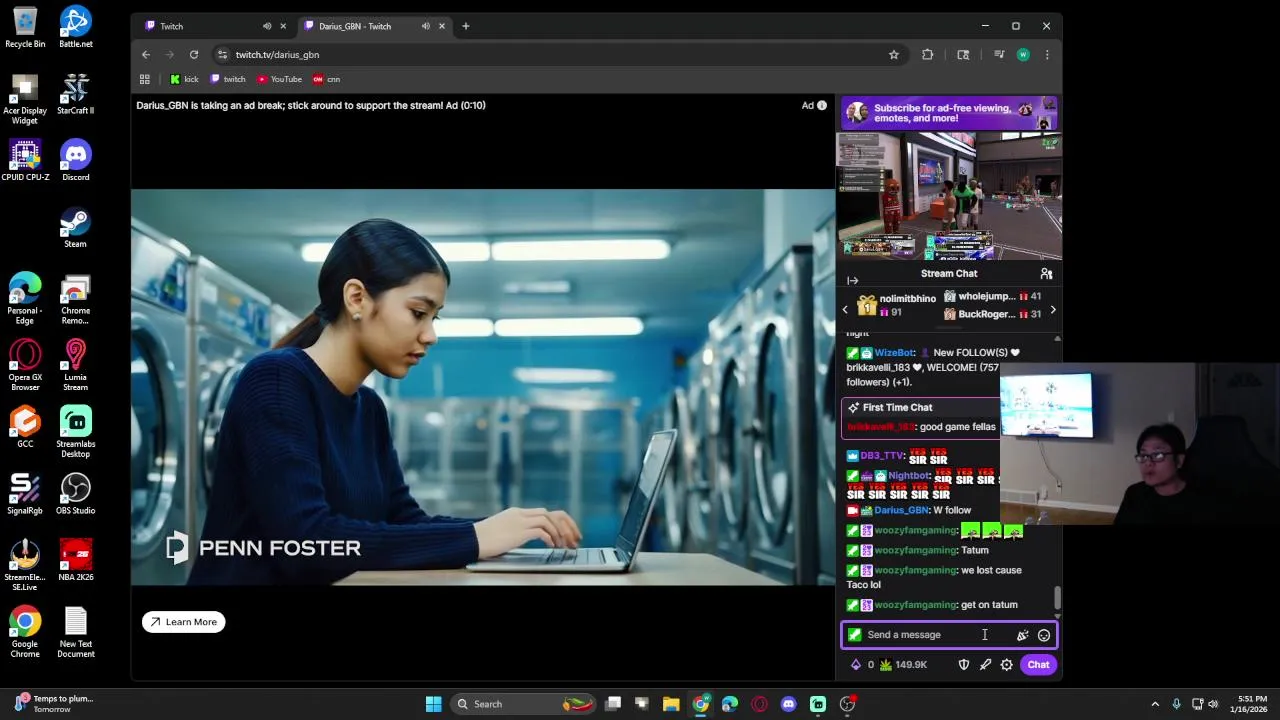Go back to the previous page
Image resolution: width=1280 pixels, height=720 pixels.
(x=146, y=55)
